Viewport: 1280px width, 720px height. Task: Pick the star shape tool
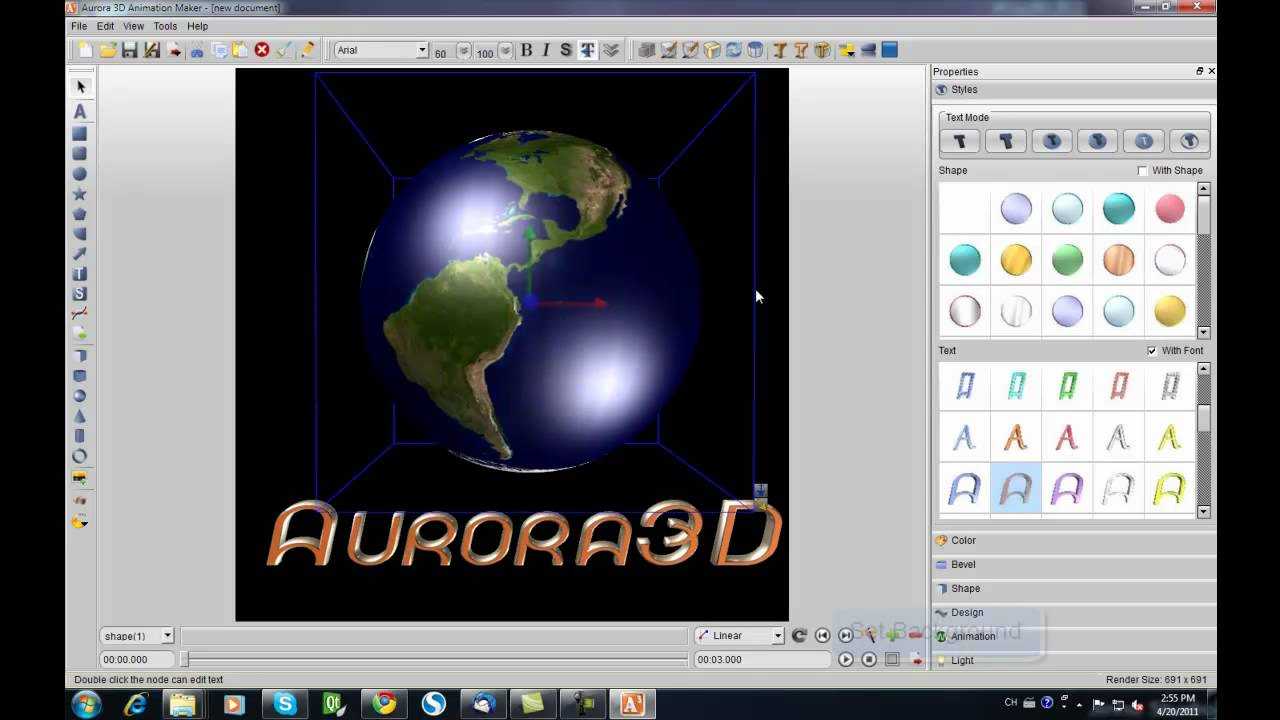pos(80,194)
